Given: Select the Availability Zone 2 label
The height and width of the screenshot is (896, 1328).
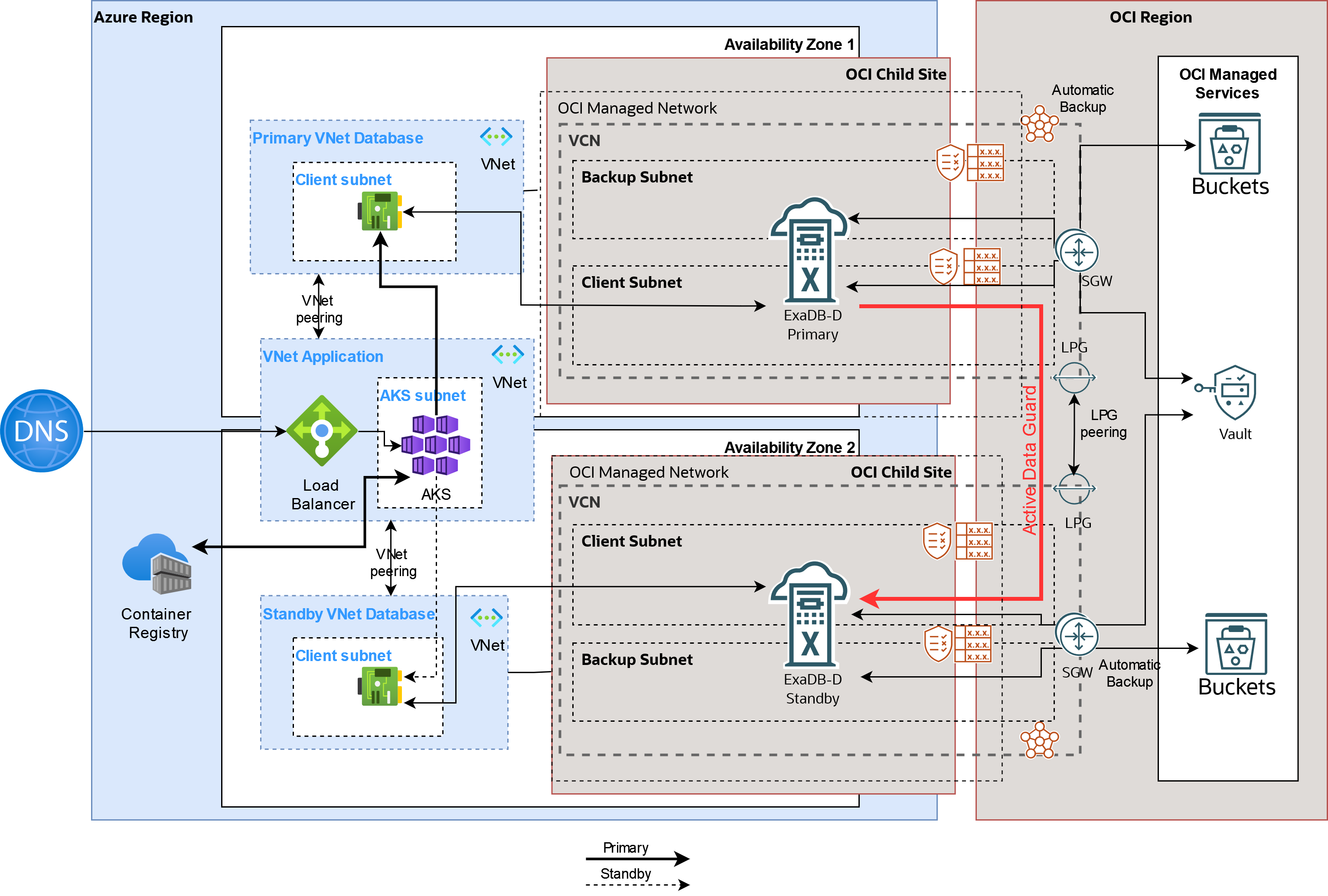Looking at the screenshot, I should pos(789,447).
